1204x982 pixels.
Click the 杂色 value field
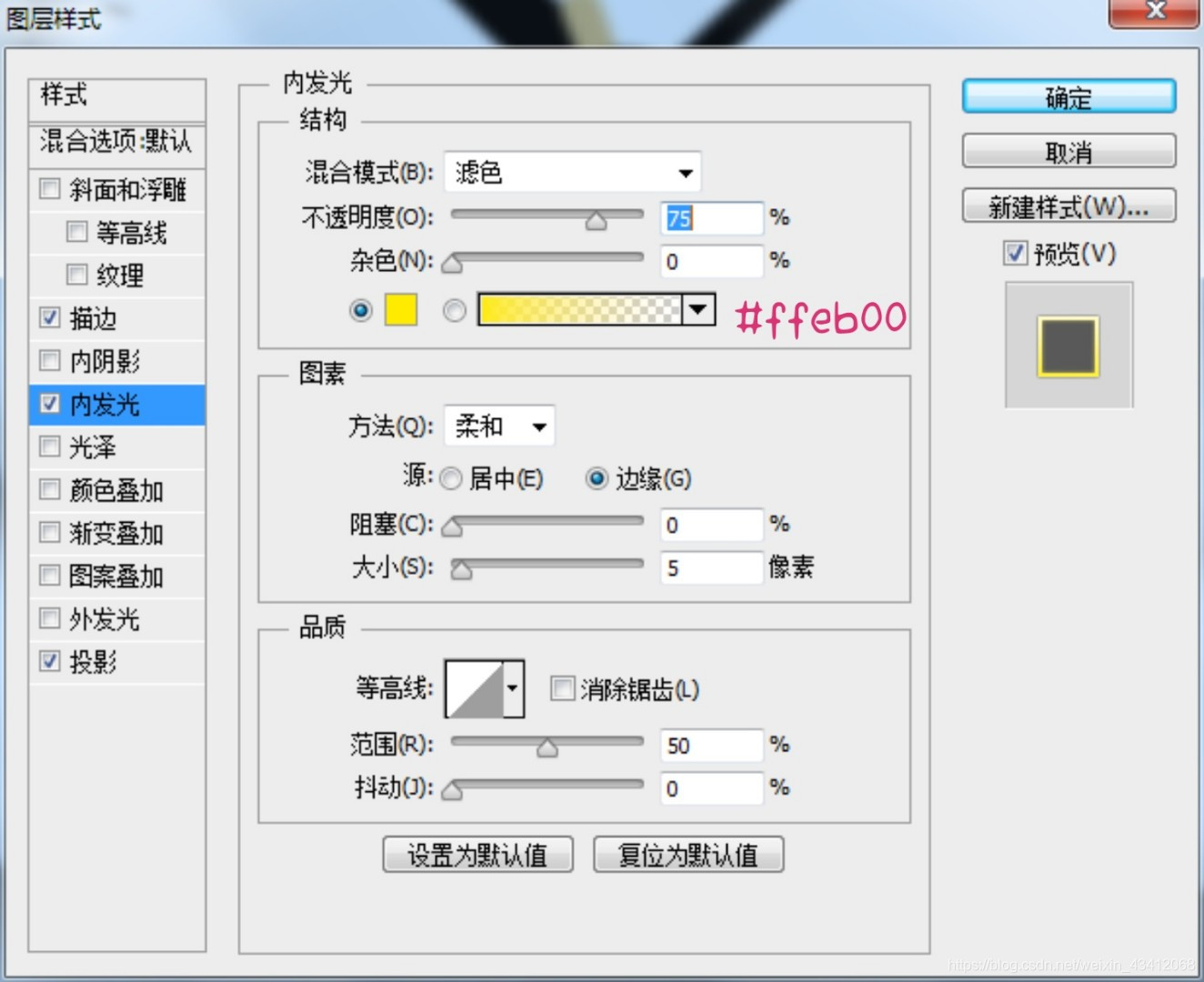point(711,262)
